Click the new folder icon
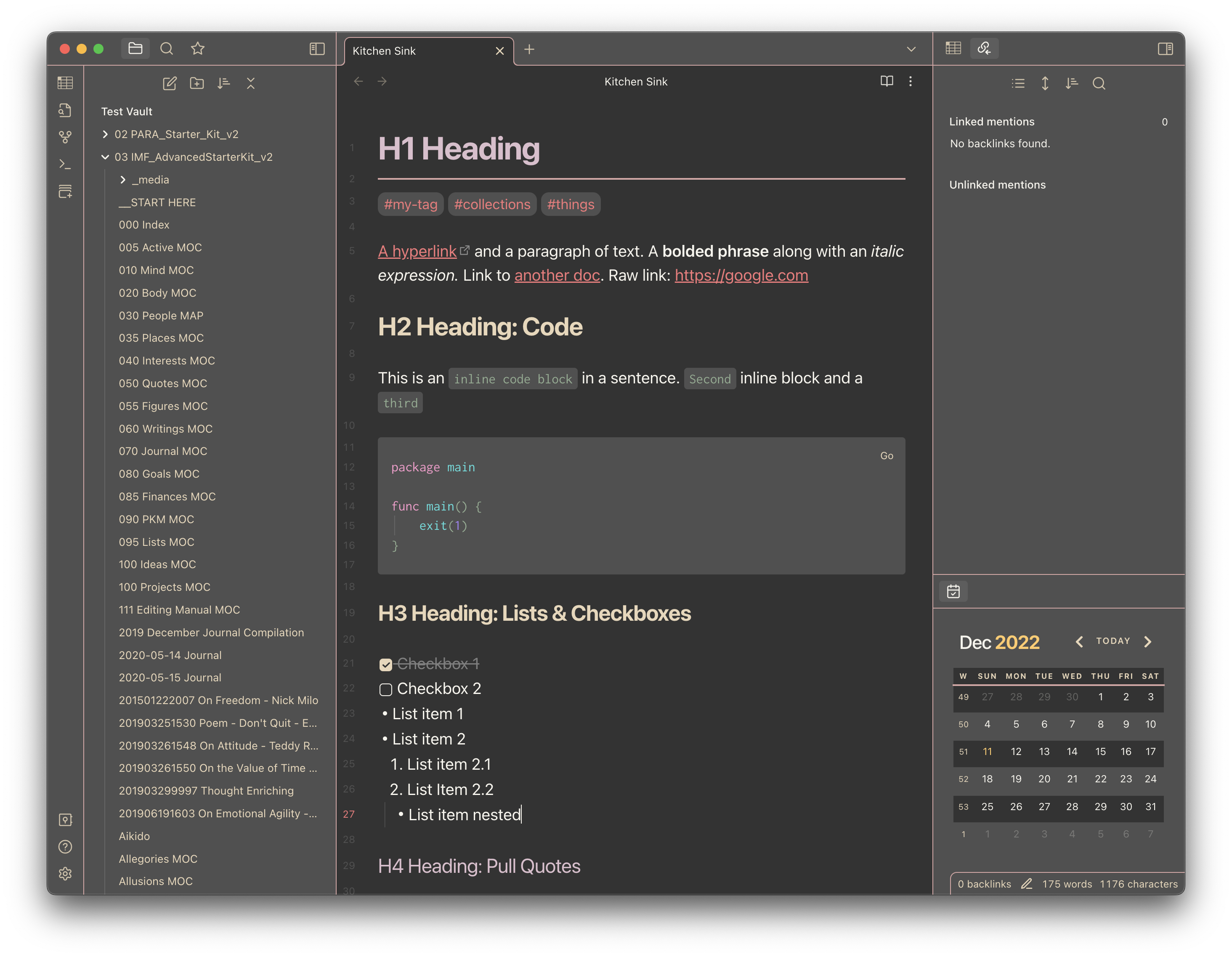This screenshot has height=957, width=1232. [197, 83]
